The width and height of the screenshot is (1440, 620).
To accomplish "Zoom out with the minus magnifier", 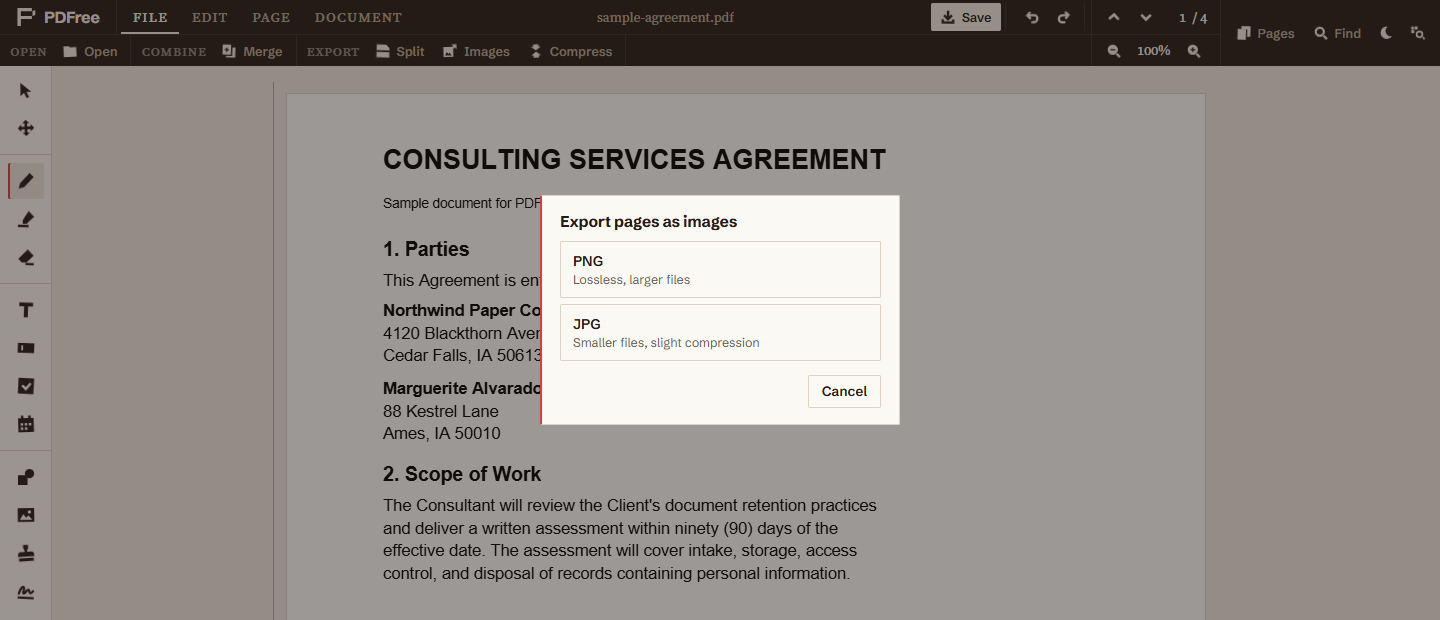I will [x=1114, y=51].
